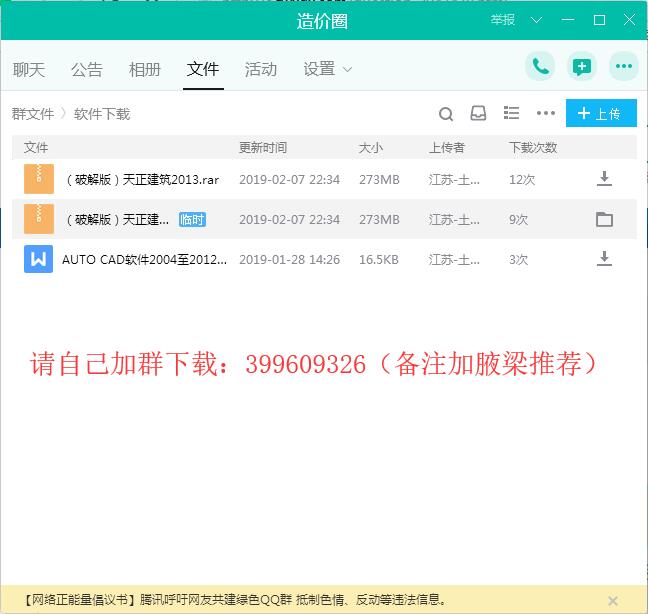
Task: Minimize the 造价圈 window
Action: (568, 20)
